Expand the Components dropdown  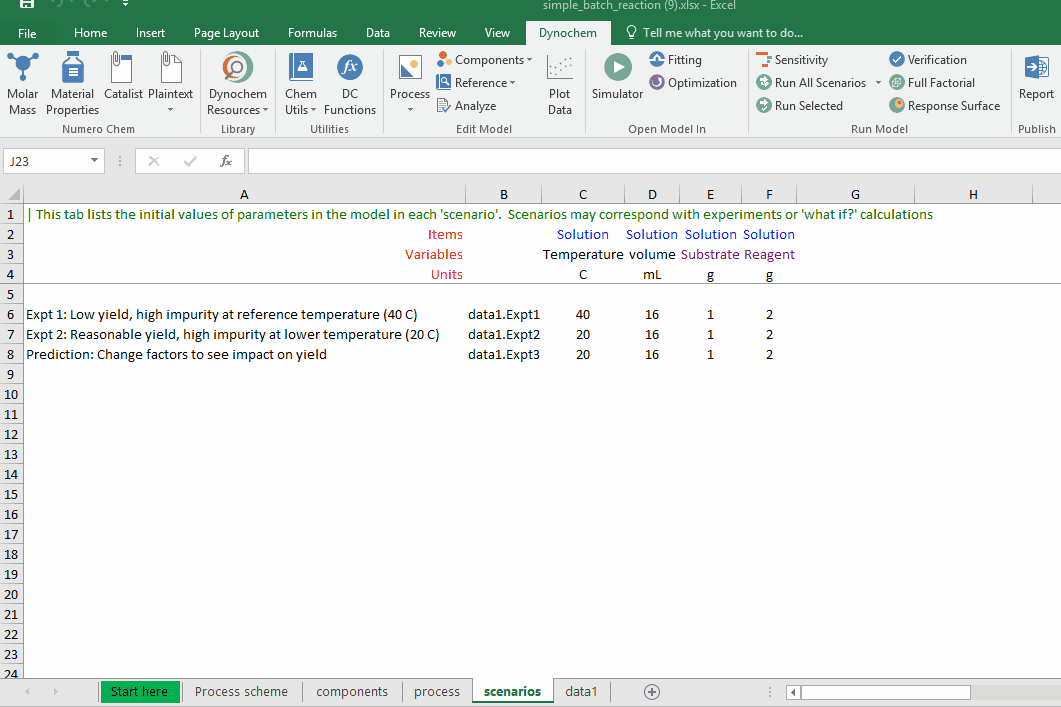coord(485,60)
